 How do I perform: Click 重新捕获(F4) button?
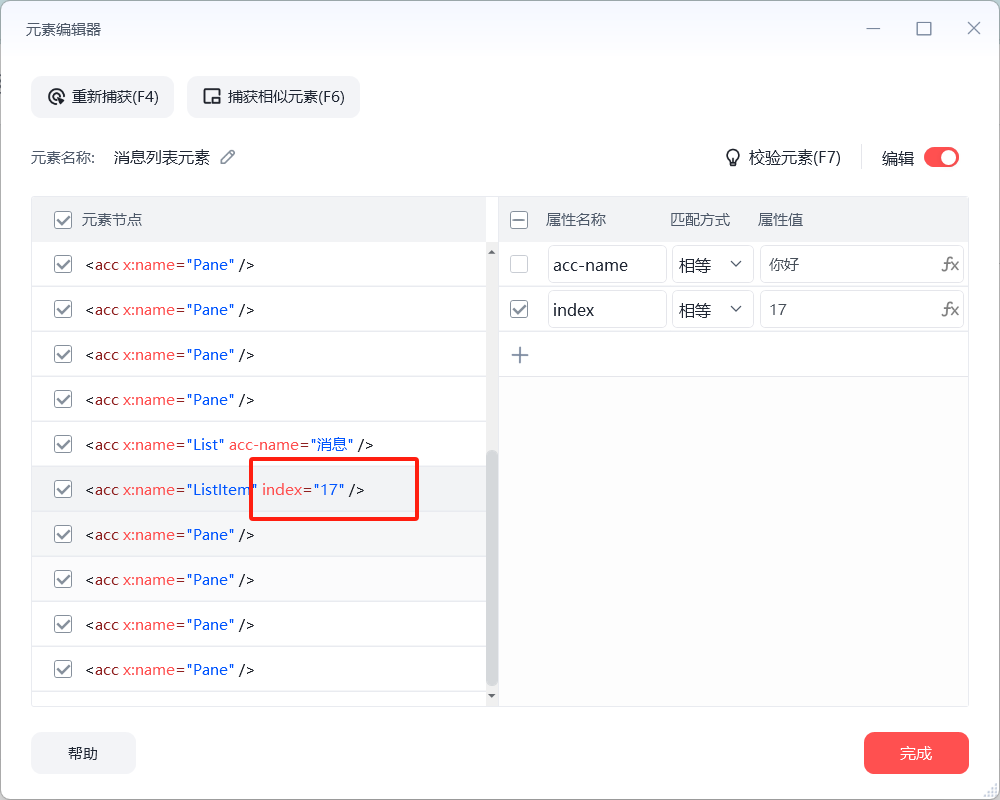point(103,97)
